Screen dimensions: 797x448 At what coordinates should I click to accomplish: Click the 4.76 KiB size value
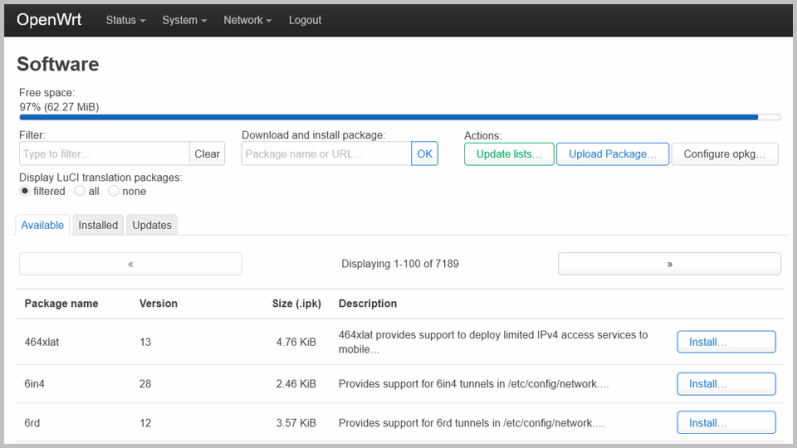[296, 342]
